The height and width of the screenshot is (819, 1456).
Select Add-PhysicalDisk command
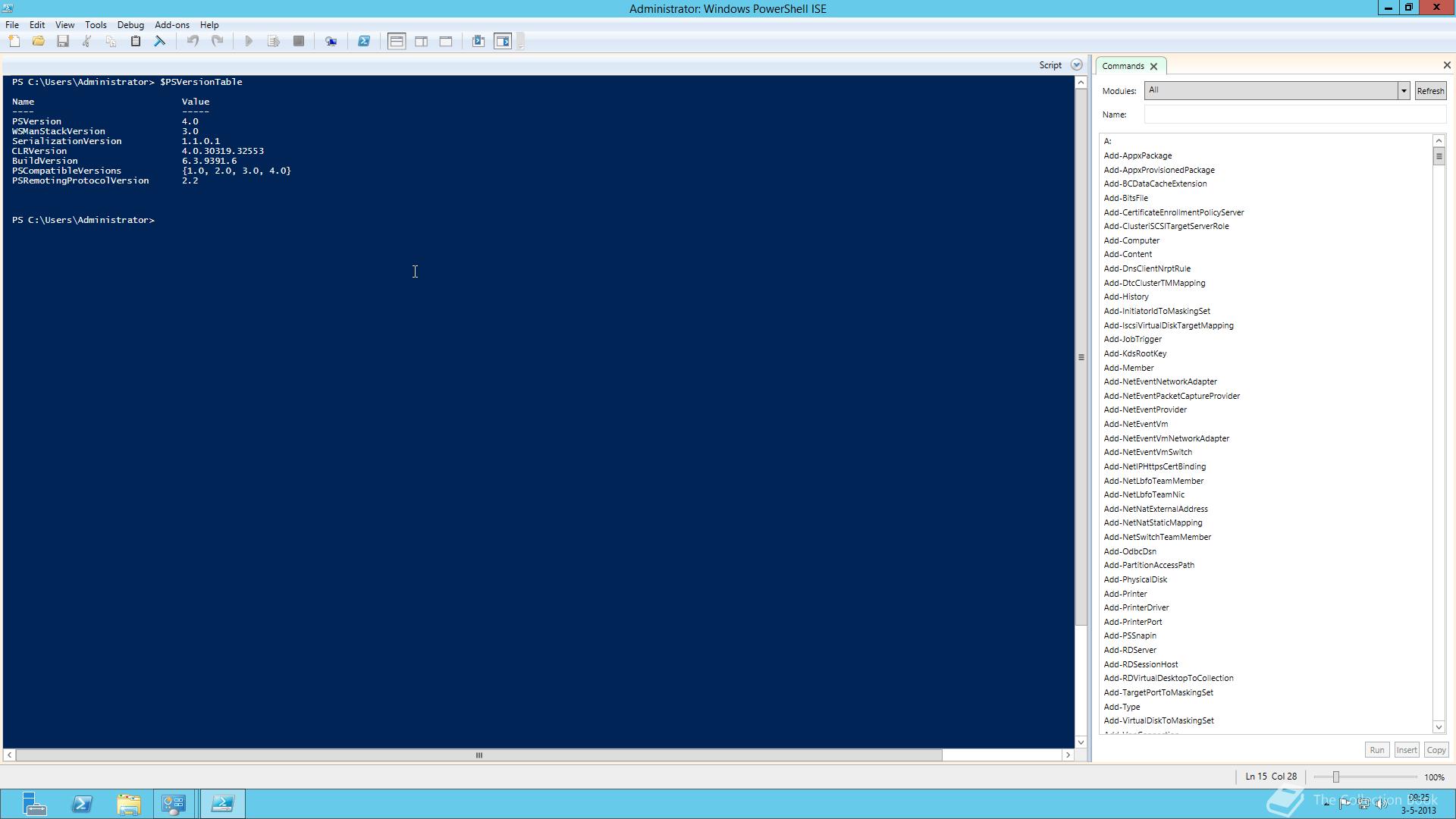point(1135,580)
